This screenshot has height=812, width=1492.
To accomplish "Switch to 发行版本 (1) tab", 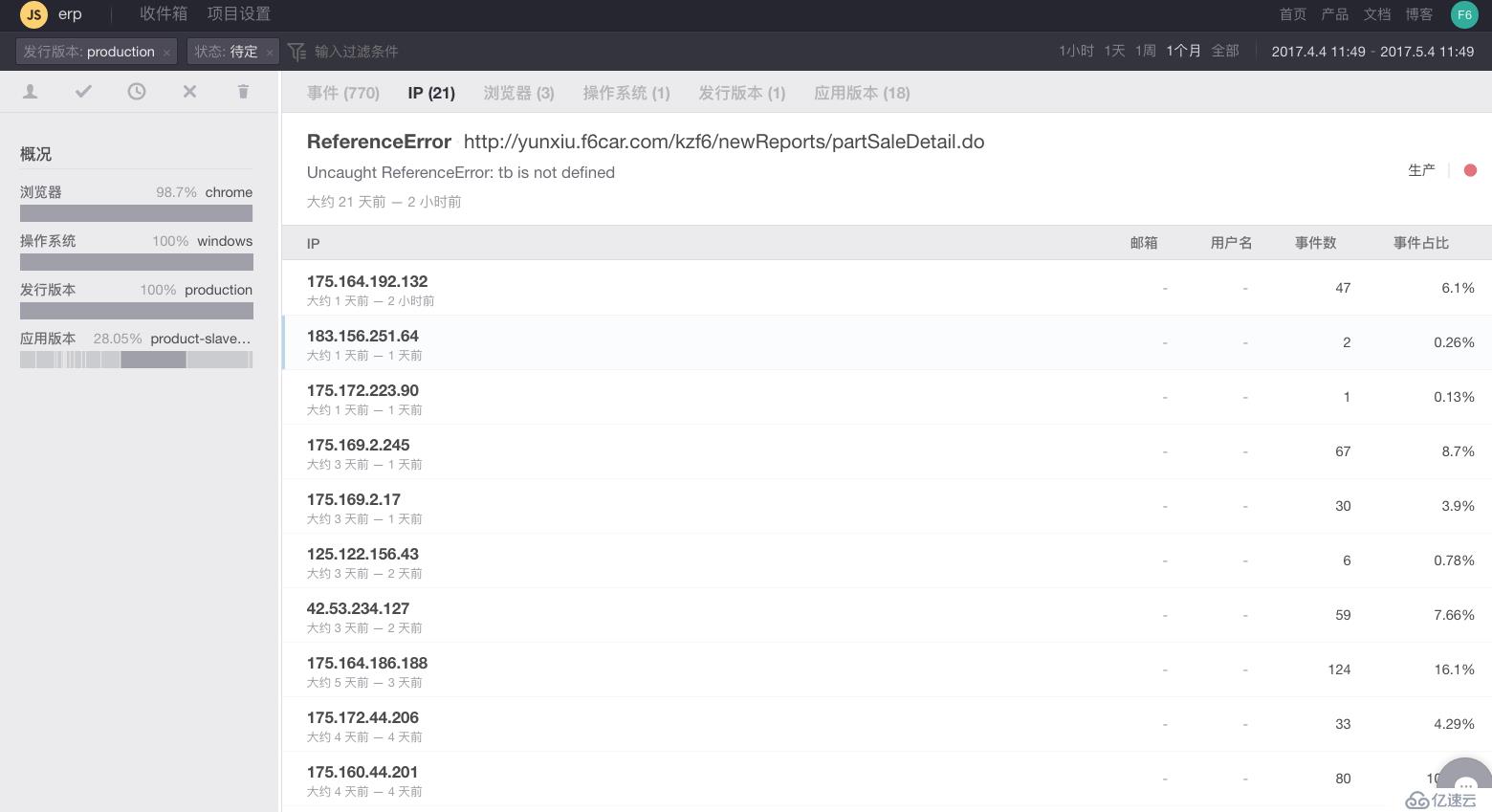I will [x=742, y=93].
